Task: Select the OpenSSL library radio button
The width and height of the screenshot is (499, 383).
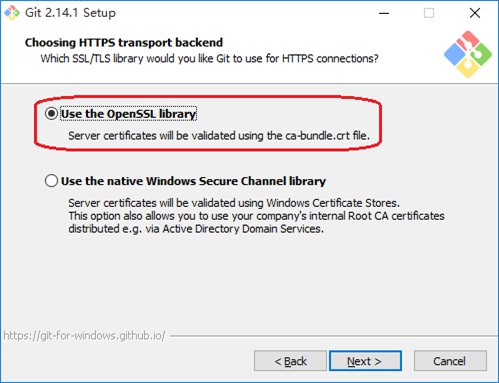Action: point(51,114)
